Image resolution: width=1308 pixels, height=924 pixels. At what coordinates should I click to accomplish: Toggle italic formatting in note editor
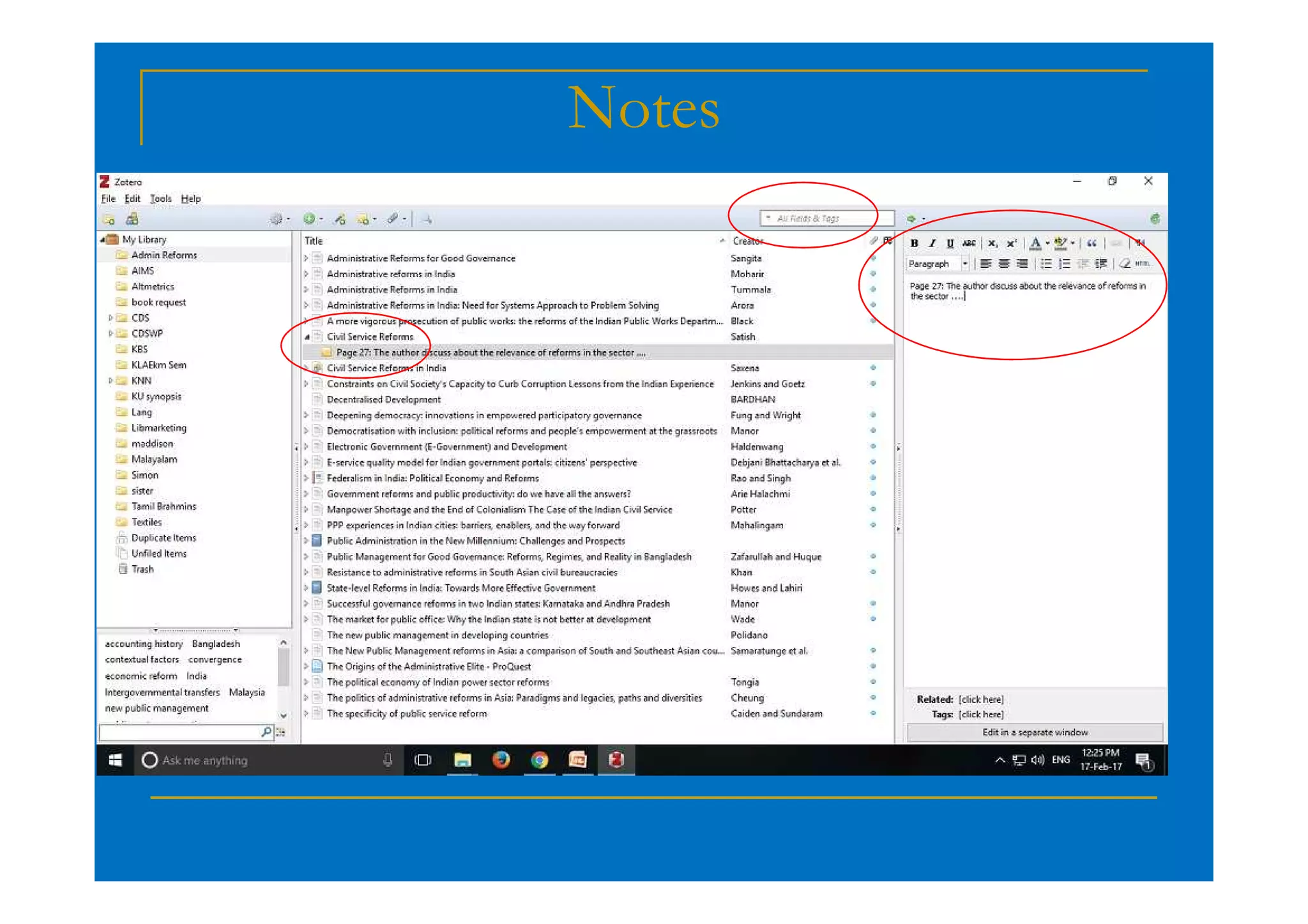(x=932, y=243)
